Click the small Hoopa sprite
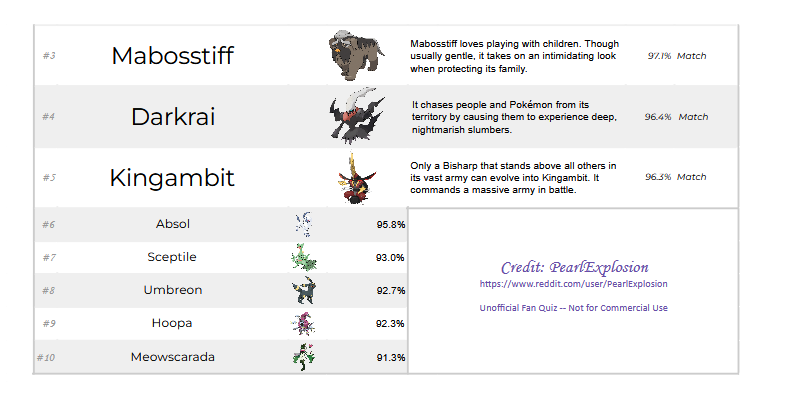 tap(303, 324)
